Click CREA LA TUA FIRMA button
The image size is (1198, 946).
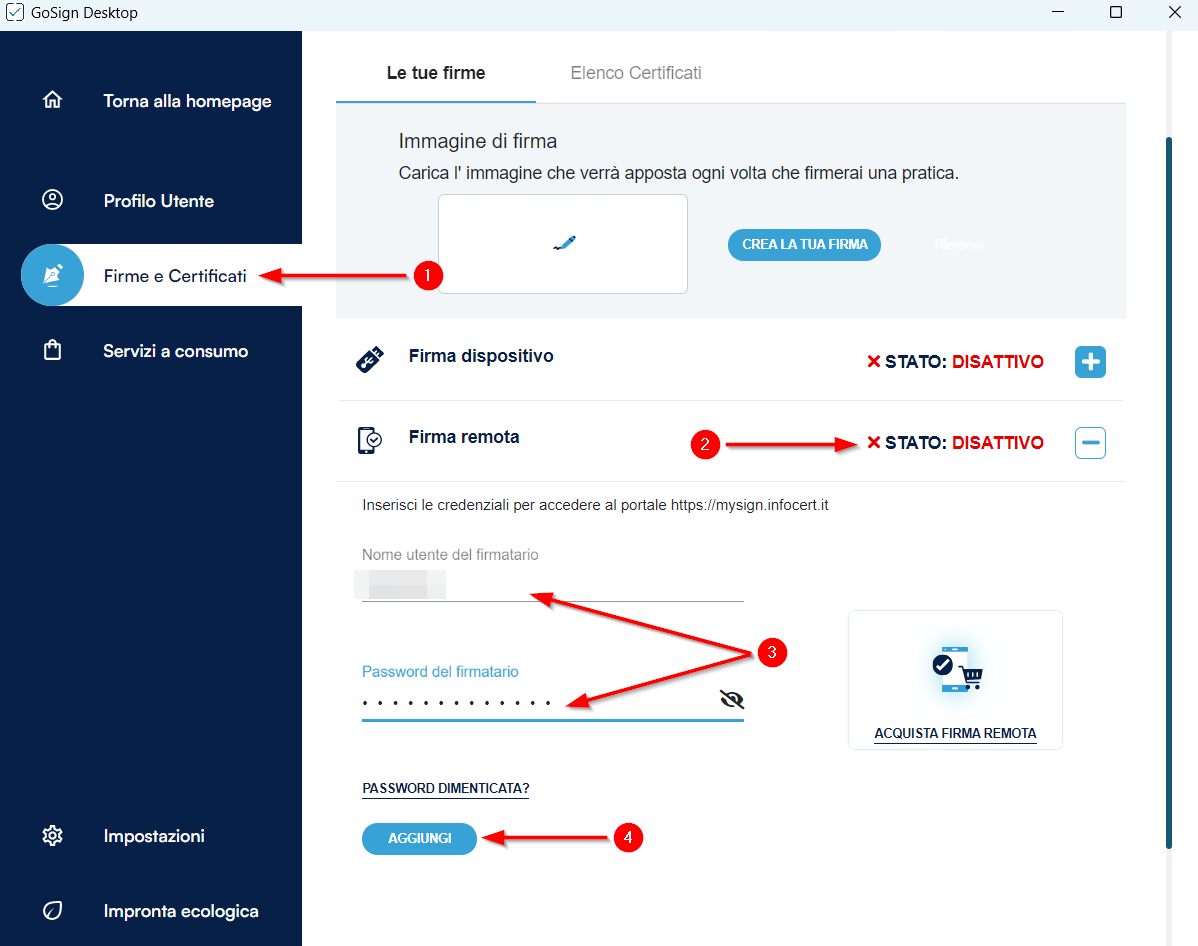pos(804,245)
